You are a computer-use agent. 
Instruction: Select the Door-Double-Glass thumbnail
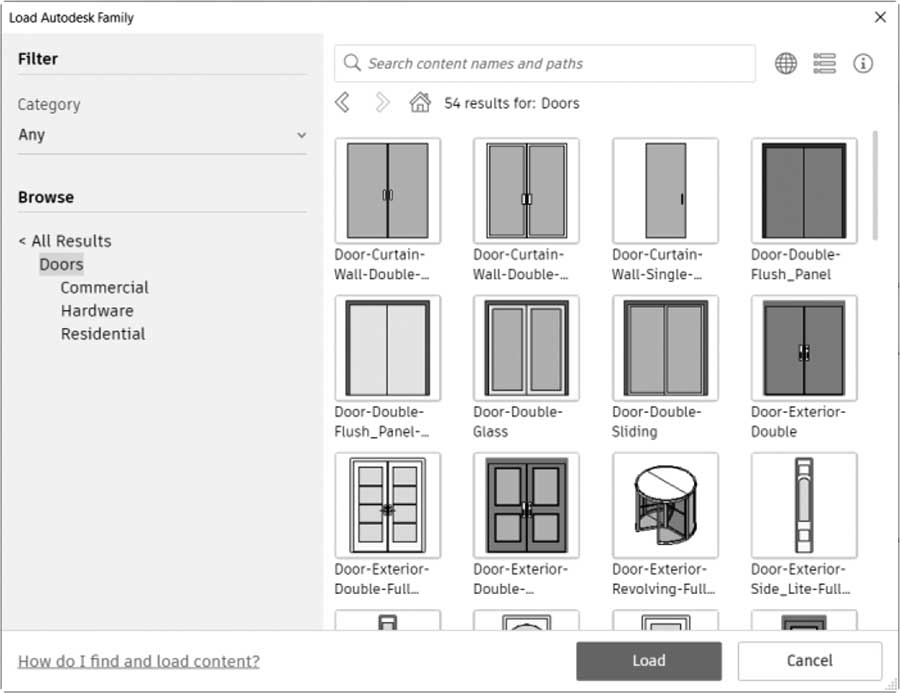tap(526, 348)
